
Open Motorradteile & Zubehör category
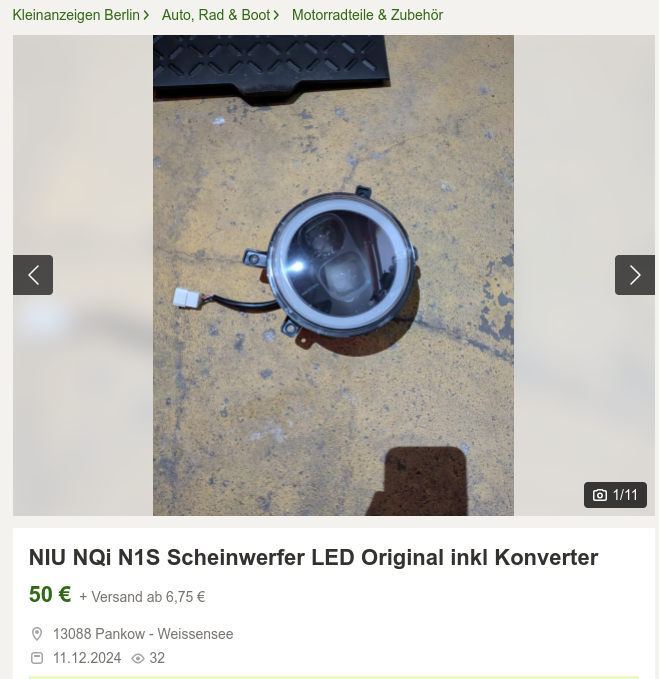[x=367, y=15]
